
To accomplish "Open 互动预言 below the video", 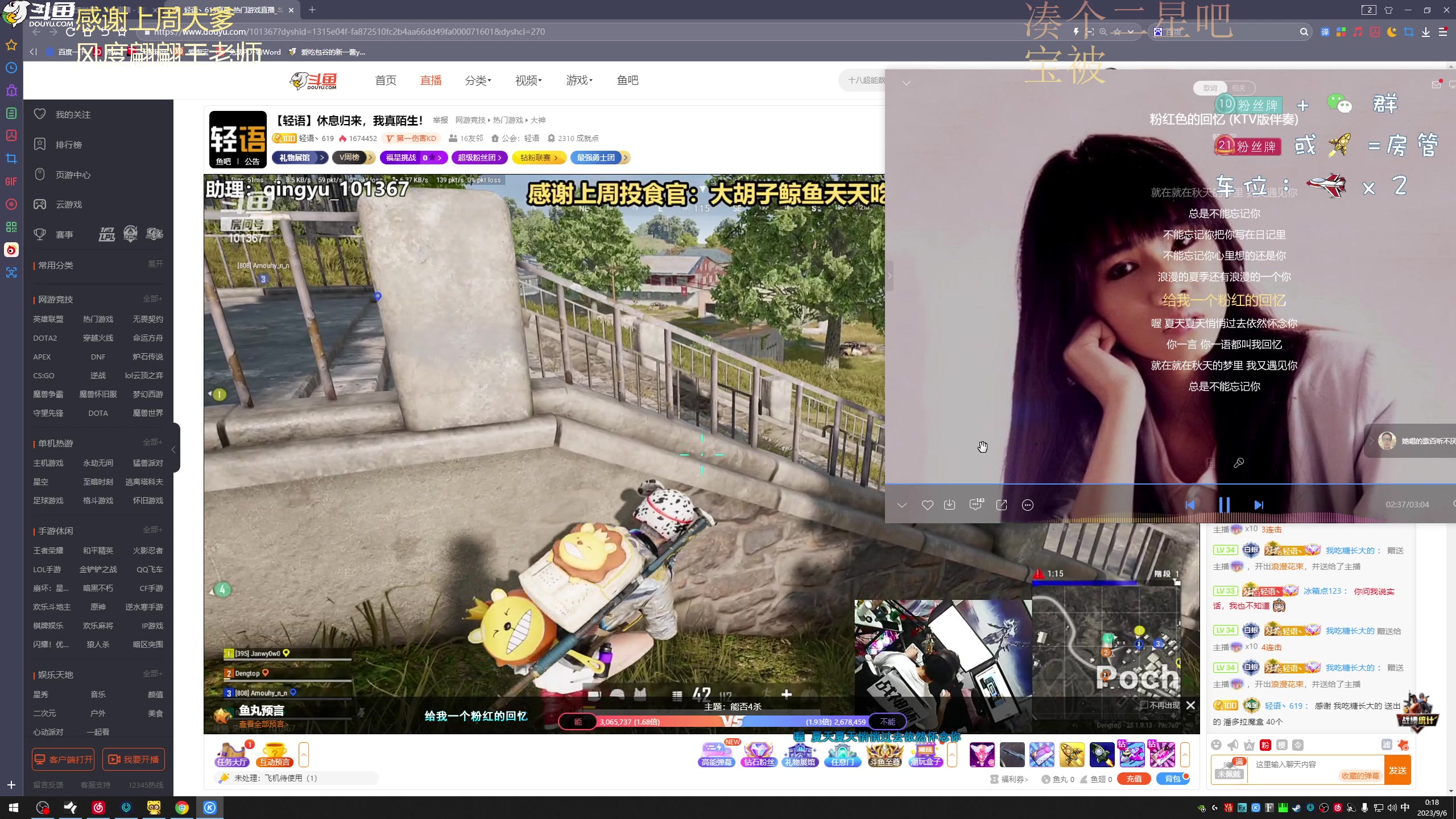I will [x=275, y=755].
